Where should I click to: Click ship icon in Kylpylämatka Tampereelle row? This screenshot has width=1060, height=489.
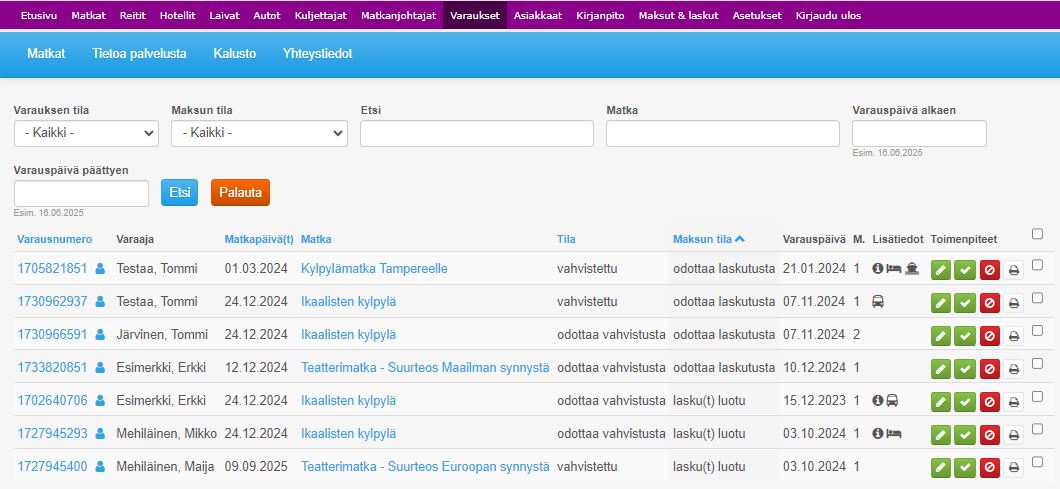coord(911,268)
